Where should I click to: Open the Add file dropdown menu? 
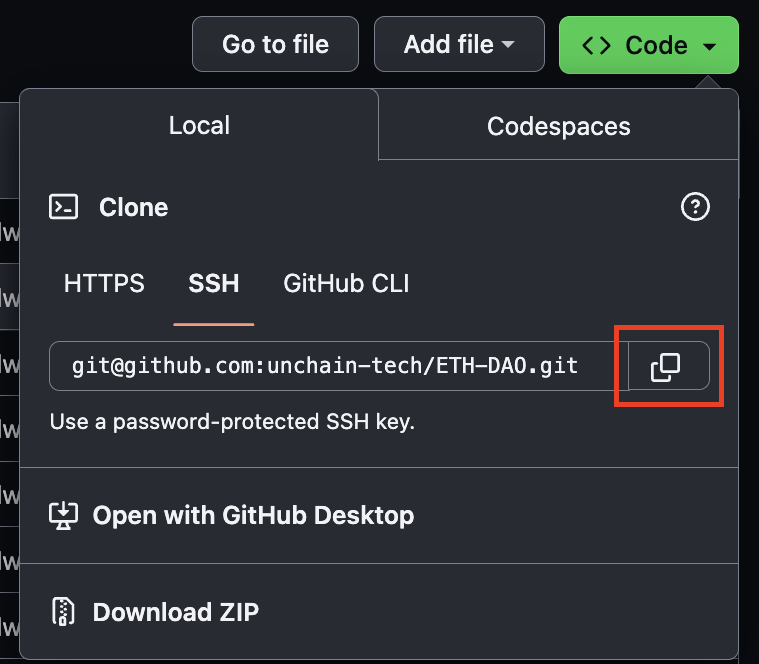(459, 44)
